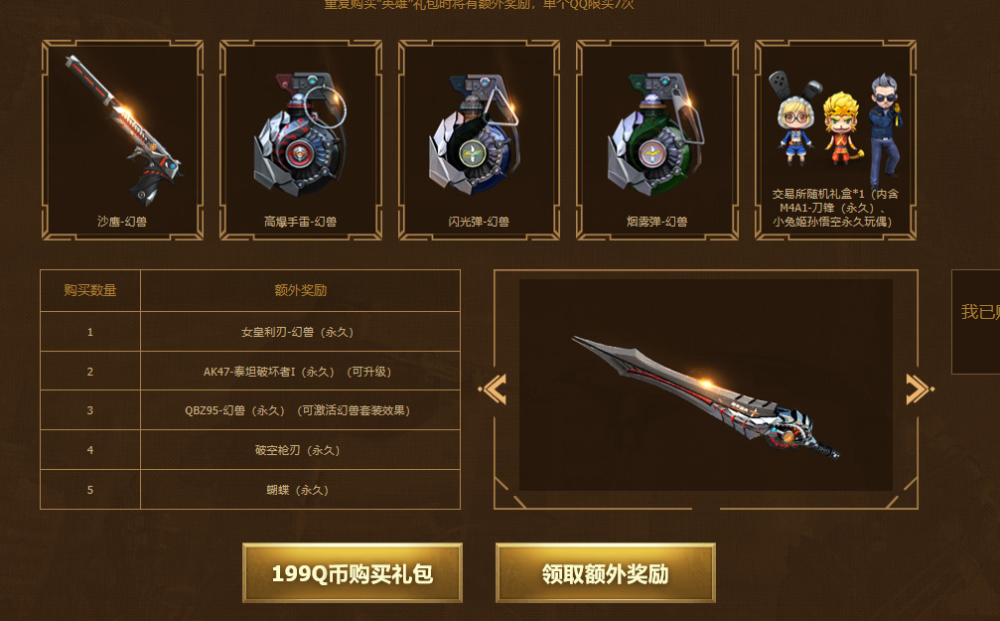Screen dimensions: 1000x621
Task: Click the 额外奖励 column header
Action: point(300,290)
